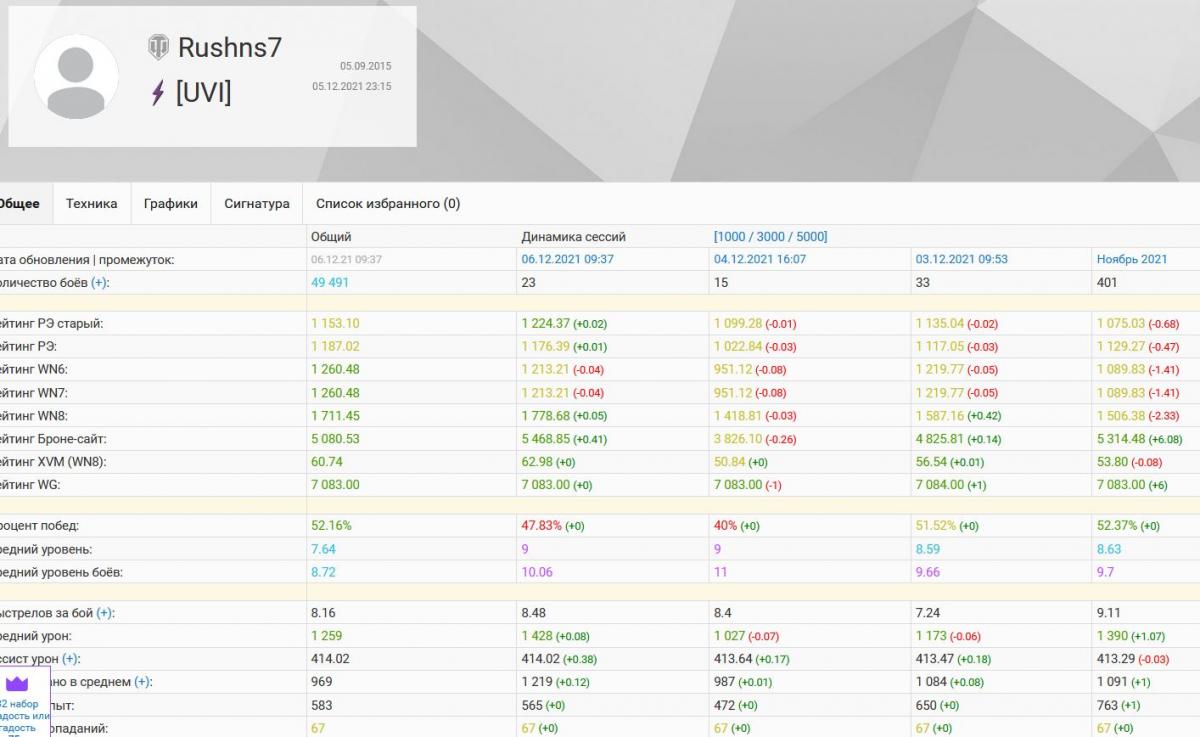This screenshot has width=1200, height=737.
Task: Click November average damage 1 390
Action: click(x=1113, y=635)
